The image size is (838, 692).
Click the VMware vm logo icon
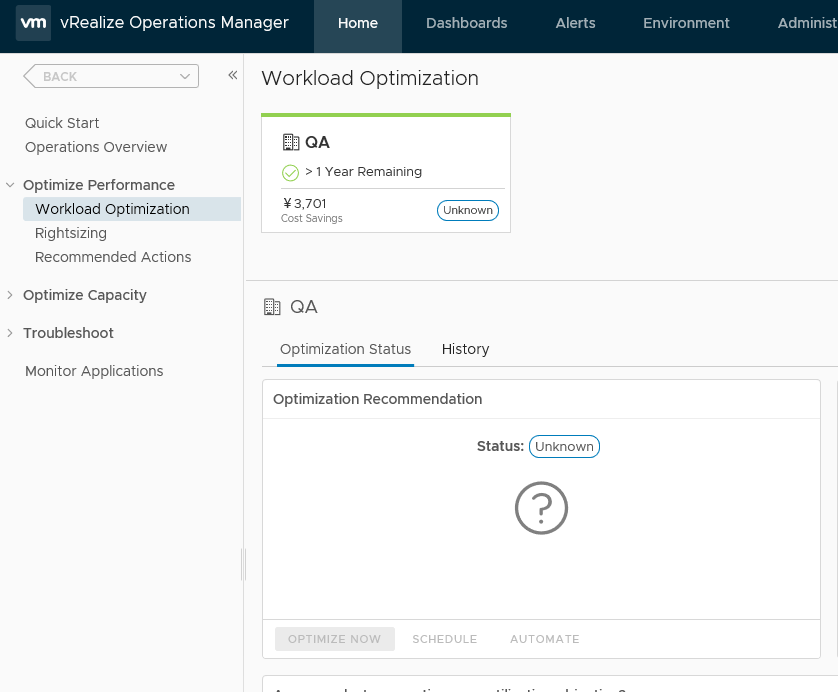pyautogui.click(x=33, y=23)
